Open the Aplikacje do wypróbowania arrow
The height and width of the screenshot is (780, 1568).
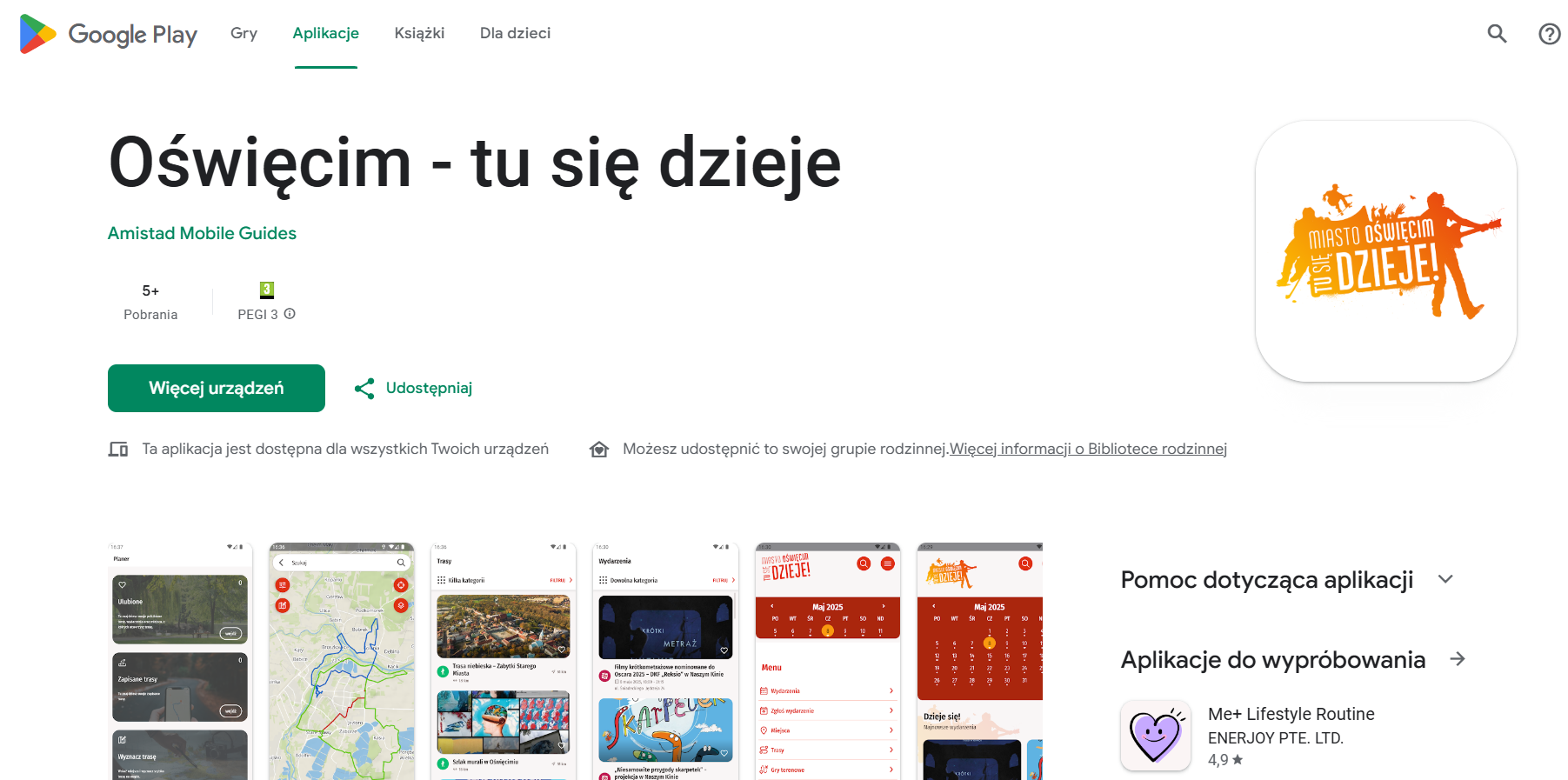pyautogui.click(x=1458, y=659)
